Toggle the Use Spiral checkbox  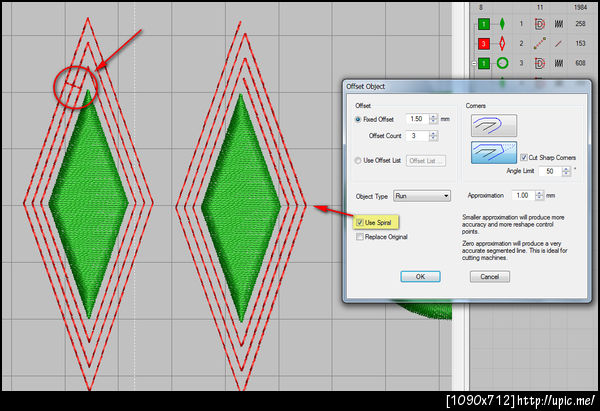360,222
